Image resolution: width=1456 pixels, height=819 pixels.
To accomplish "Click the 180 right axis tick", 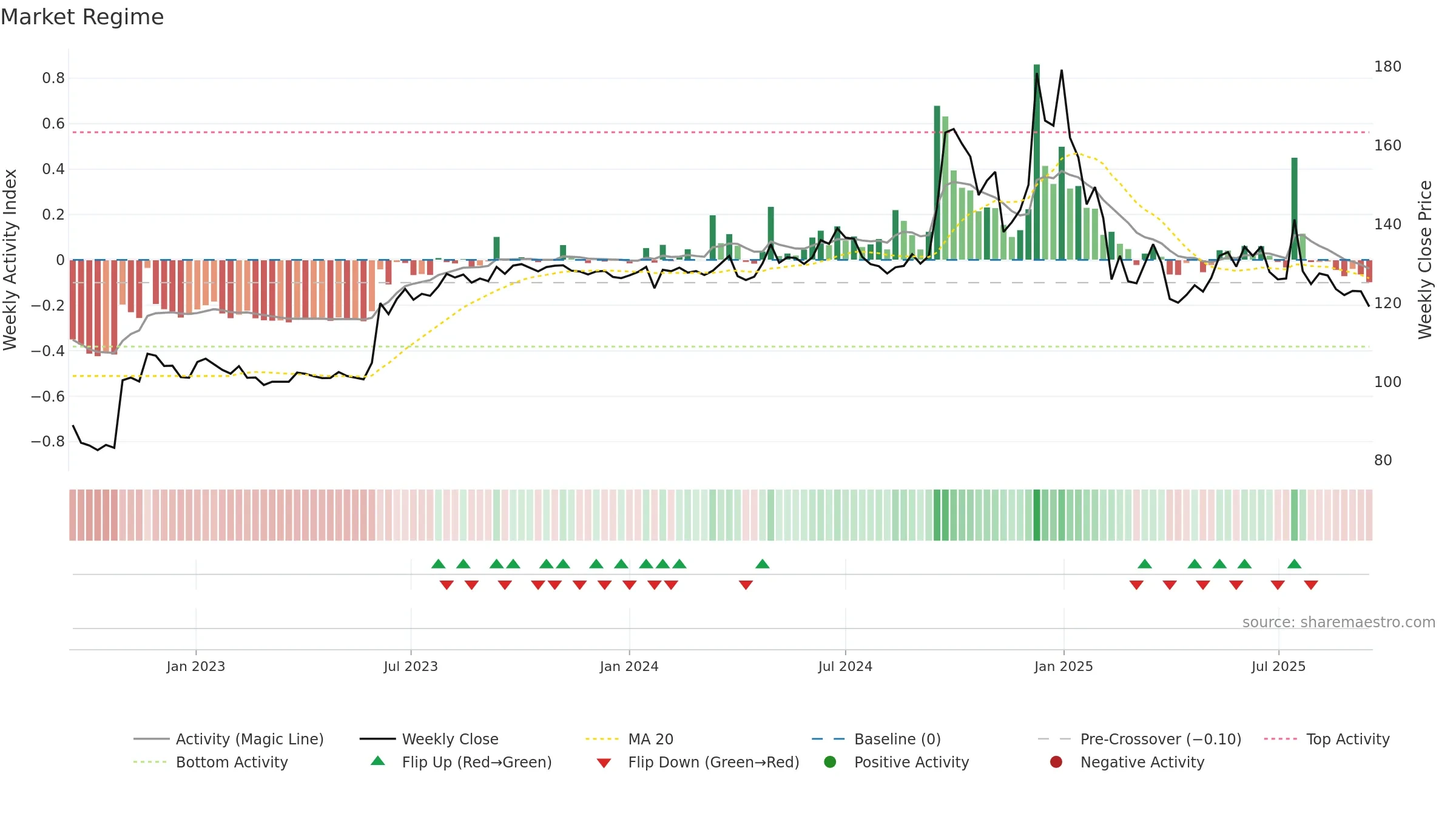I will click(x=1388, y=67).
